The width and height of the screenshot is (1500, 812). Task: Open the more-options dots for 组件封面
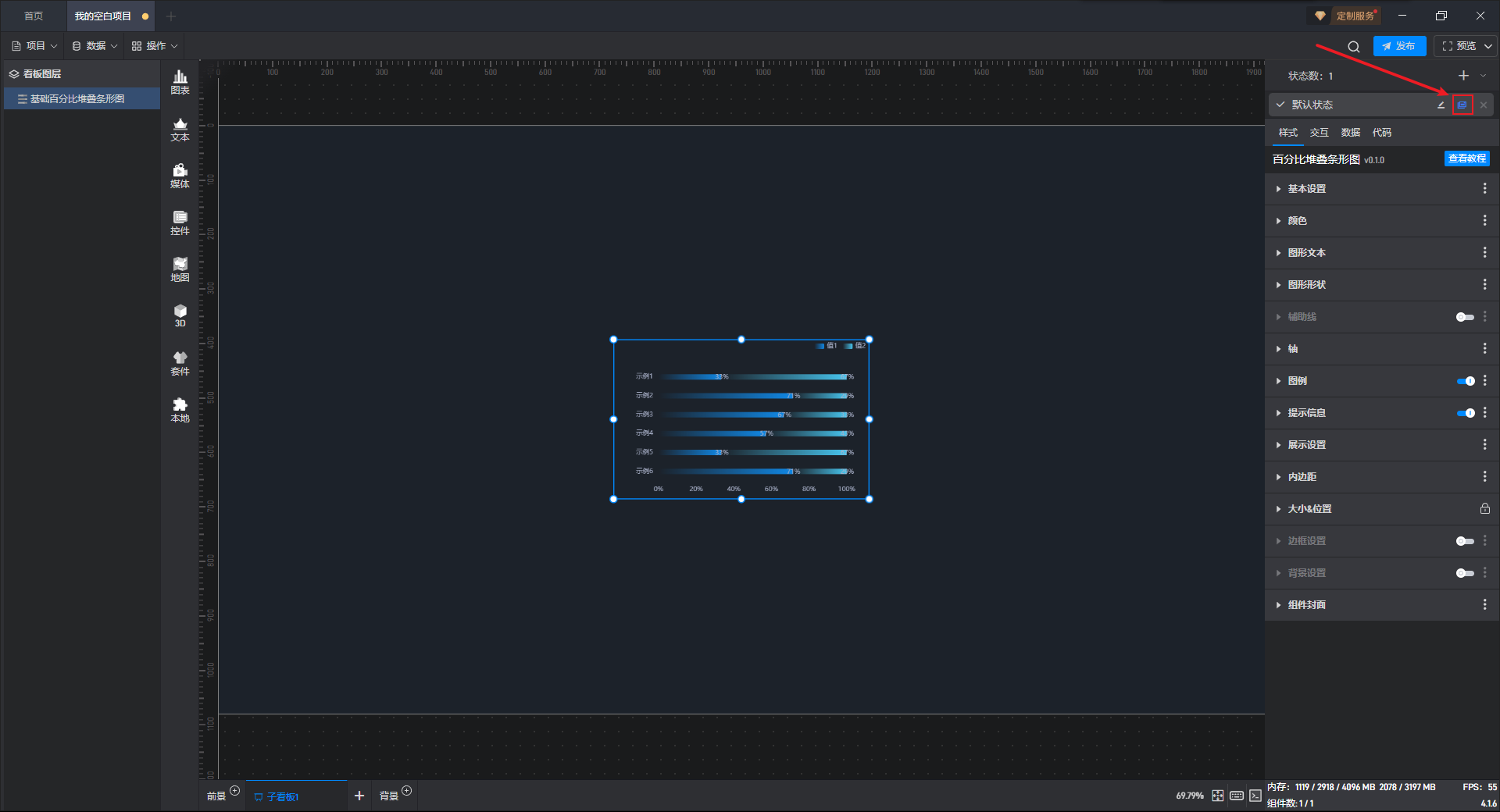click(x=1484, y=605)
